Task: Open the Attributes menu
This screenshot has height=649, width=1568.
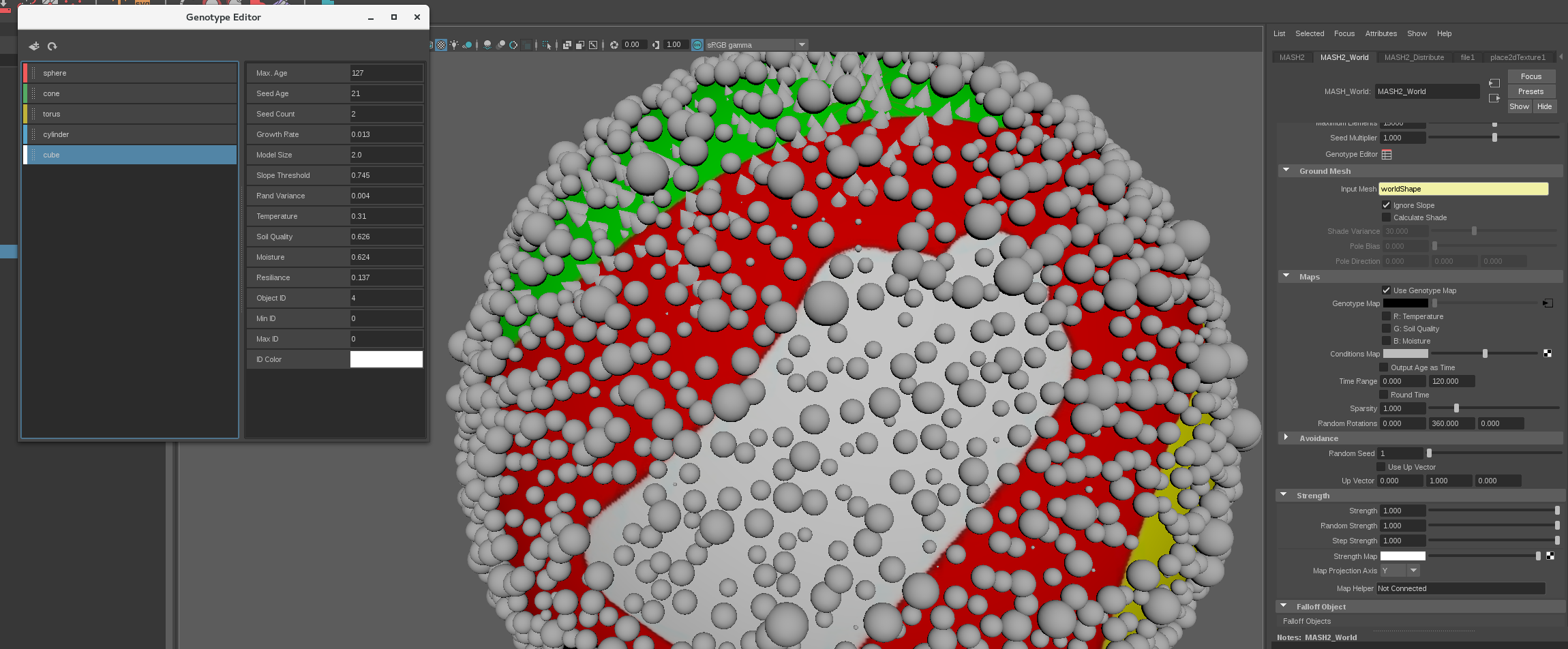Action: click(1381, 33)
